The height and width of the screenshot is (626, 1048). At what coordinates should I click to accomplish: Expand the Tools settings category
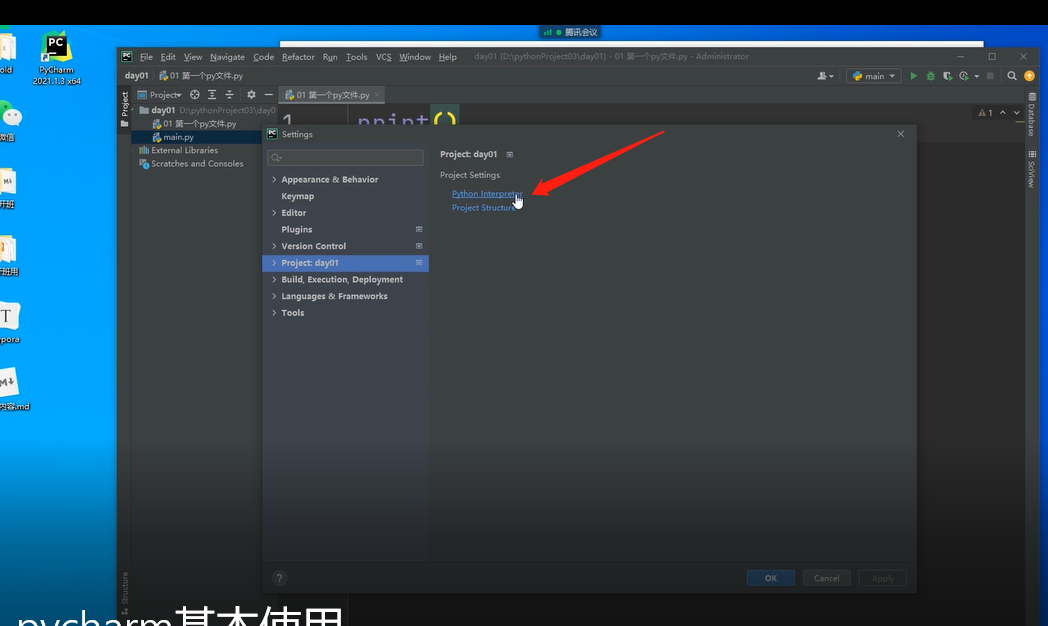[x=274, y=313]
